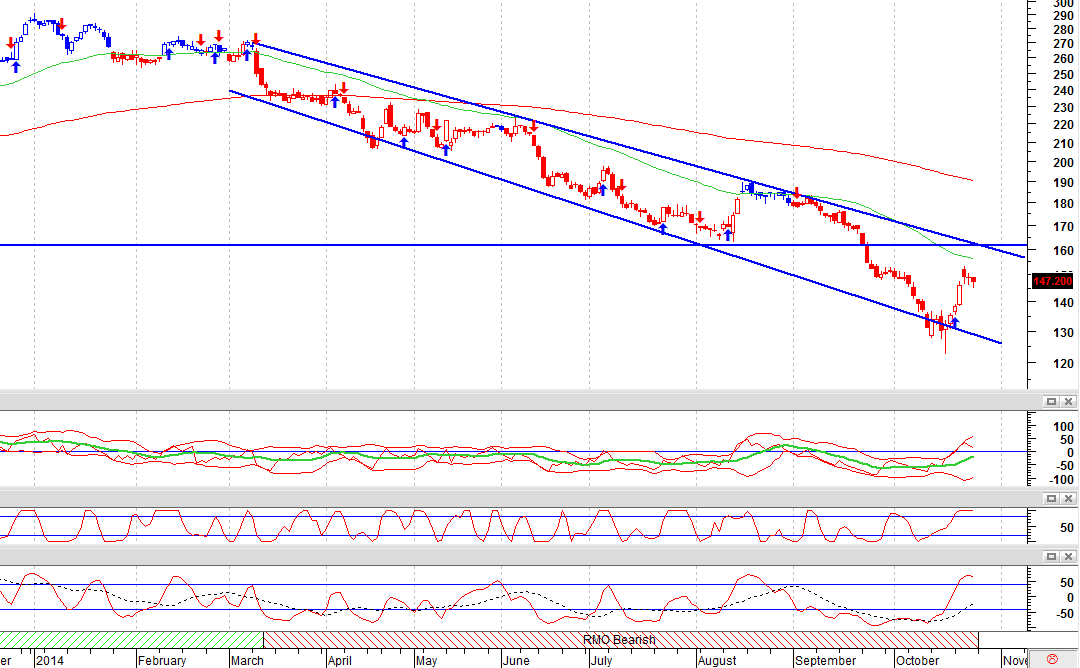Image resolution: width=1080 pixels, height=668 pixels.
Task: Close the middle stochastic indicator pane
Action: point(1068,498)
